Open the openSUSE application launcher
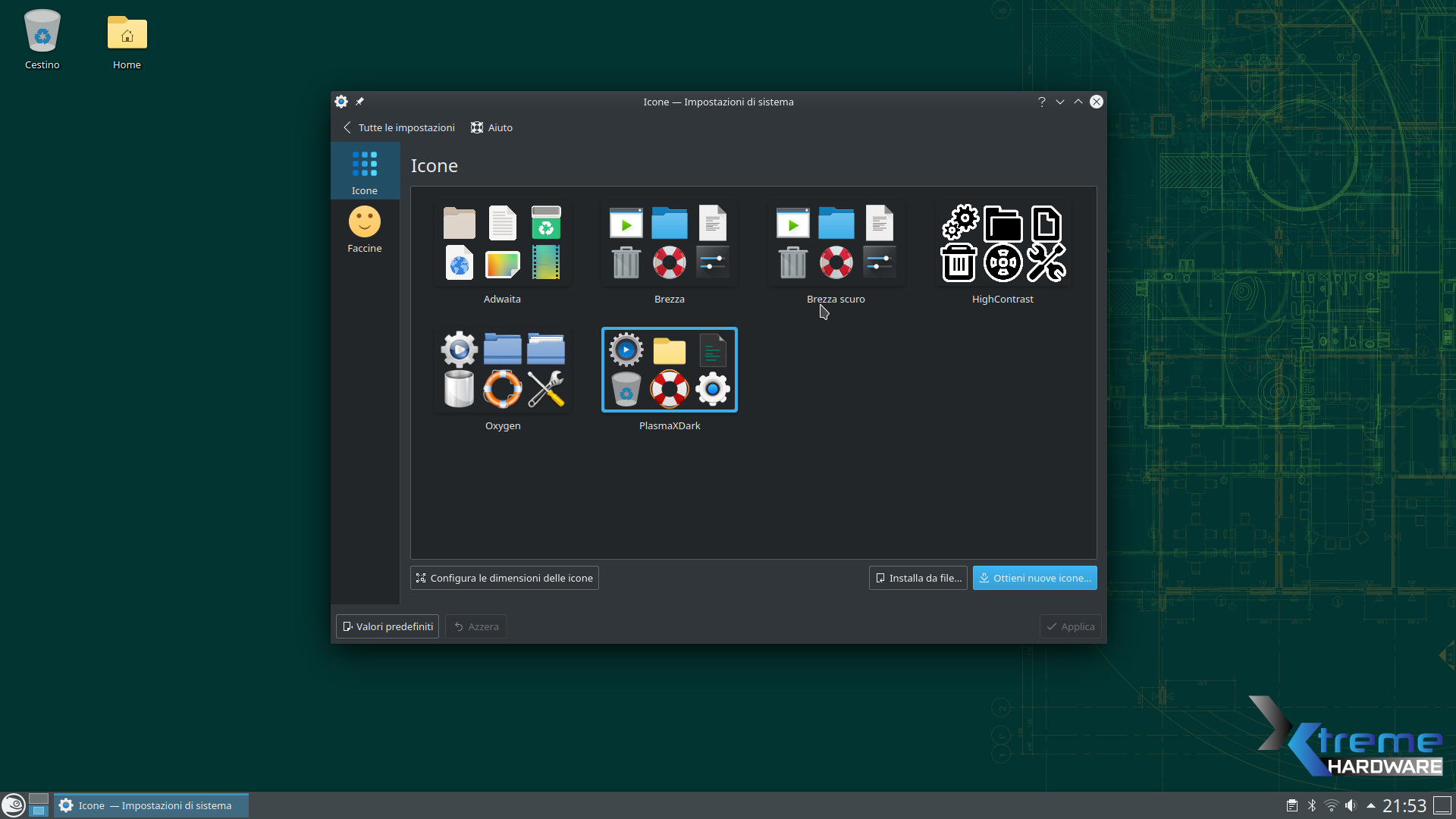 click(x=14, y=805)
